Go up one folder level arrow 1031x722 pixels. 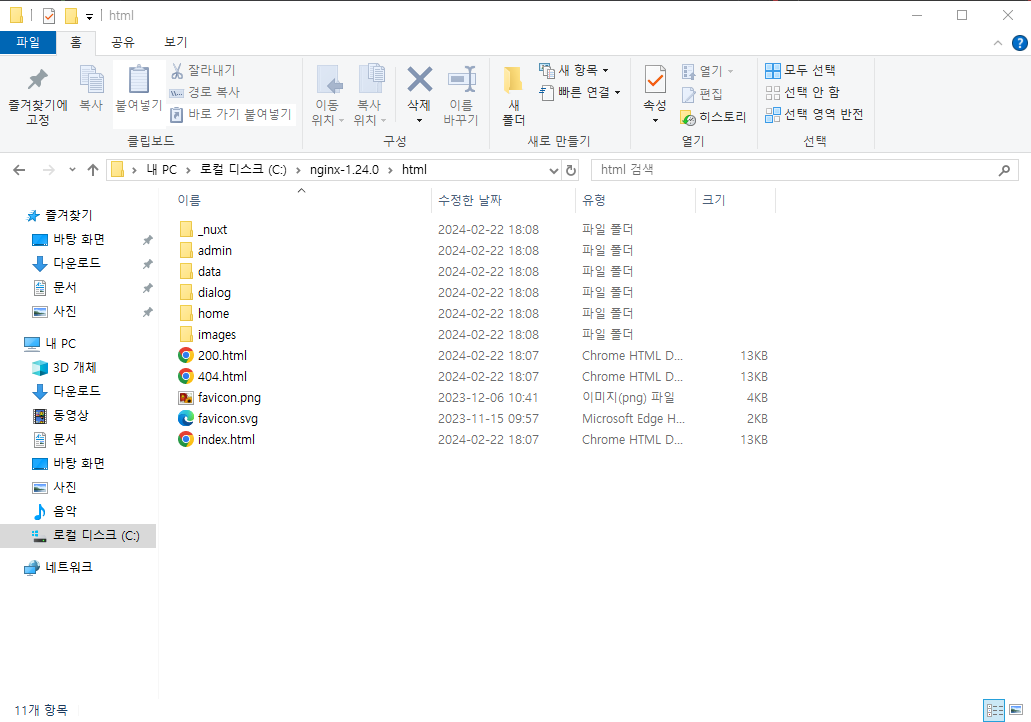coord(93,170)
